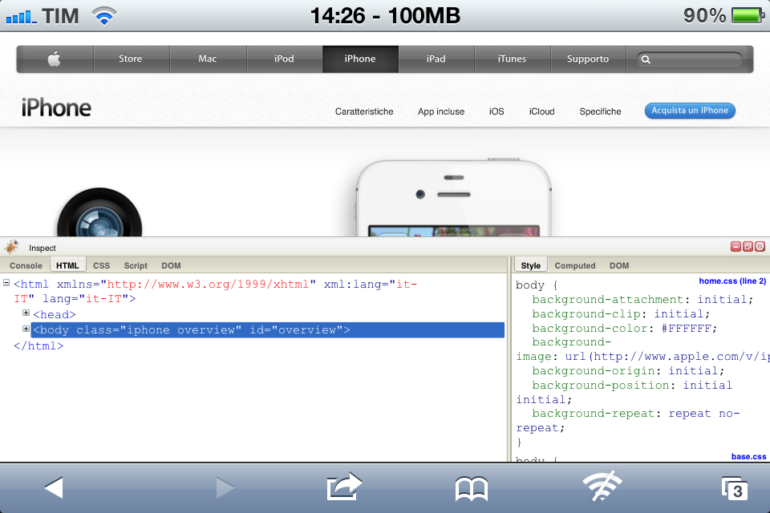
Task: Switch to the Script tab
Action: (136, 266)
